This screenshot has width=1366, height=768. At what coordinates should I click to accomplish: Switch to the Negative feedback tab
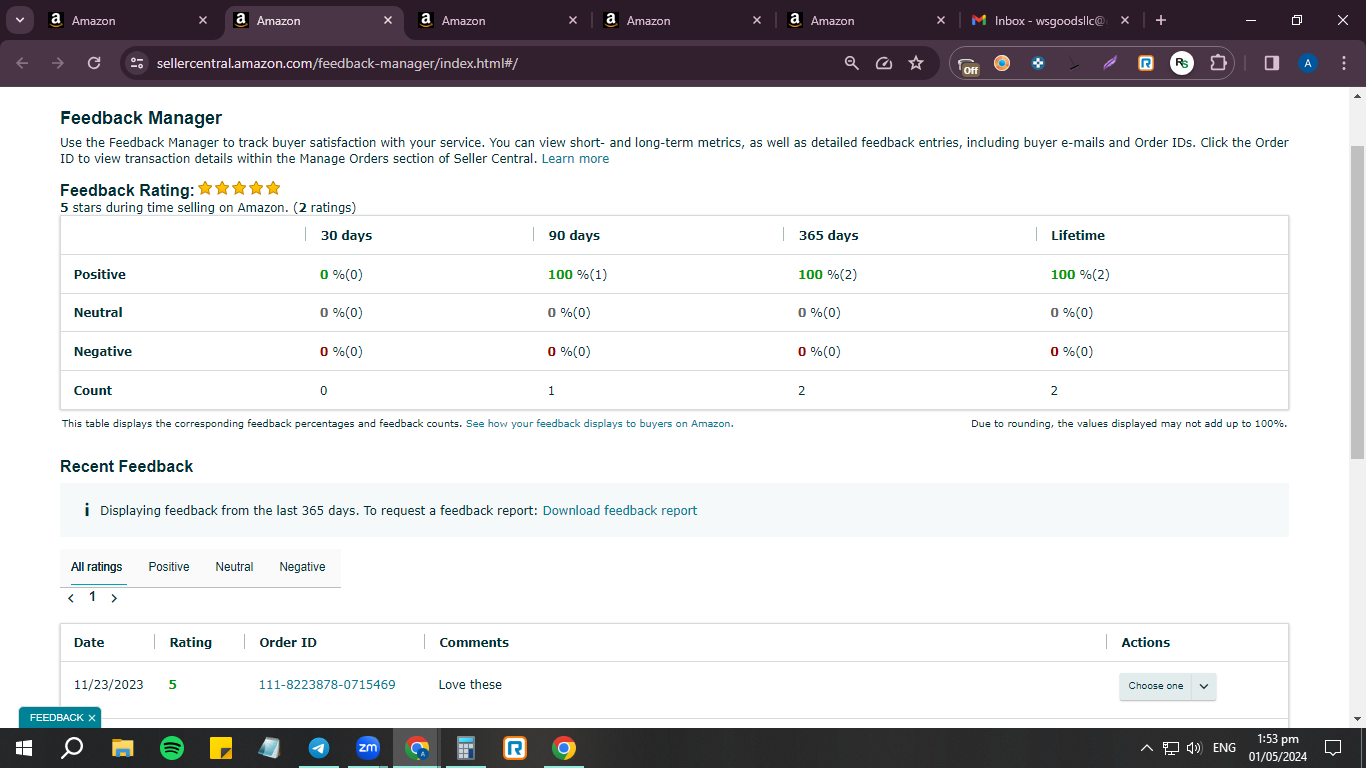(302, 567)
